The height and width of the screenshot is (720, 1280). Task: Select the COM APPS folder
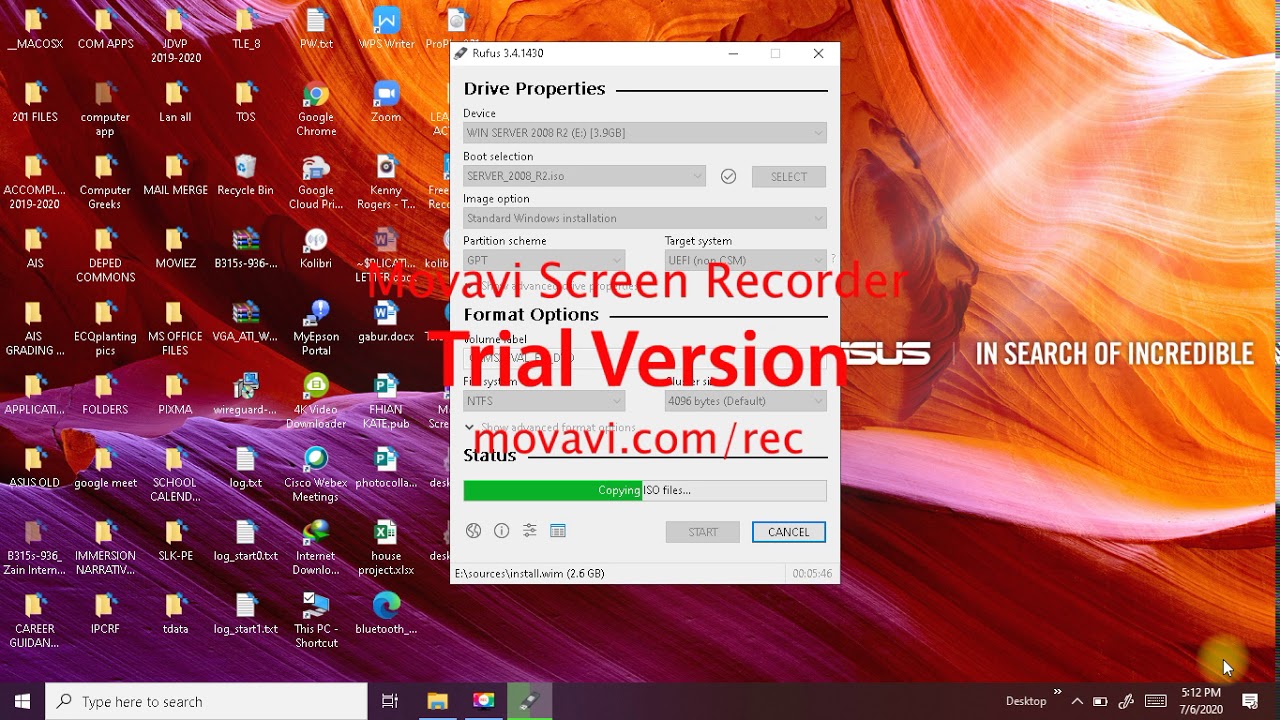point(105,30)
